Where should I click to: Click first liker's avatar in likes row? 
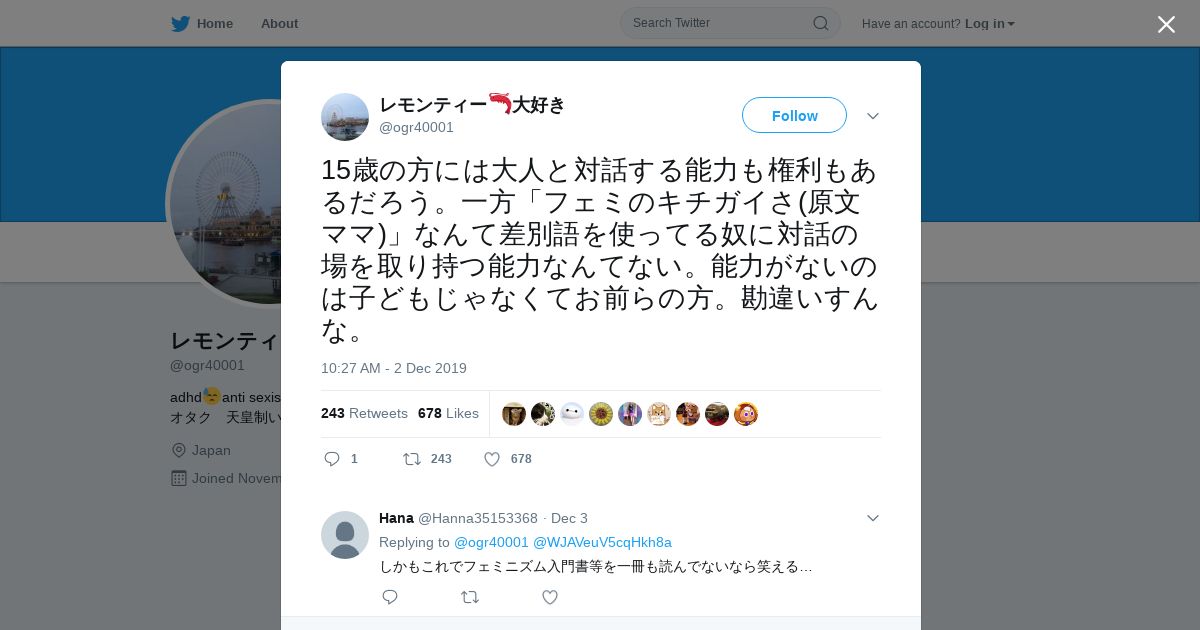(x=514, y=414)
